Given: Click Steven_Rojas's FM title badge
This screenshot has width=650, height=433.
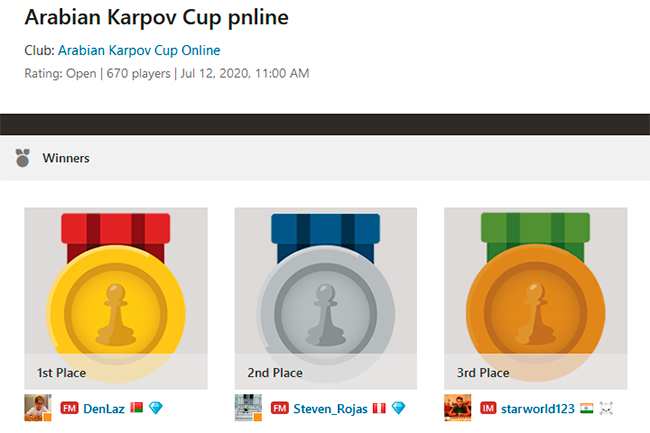Looking at the screenshot, I should [x=279, y=408].
